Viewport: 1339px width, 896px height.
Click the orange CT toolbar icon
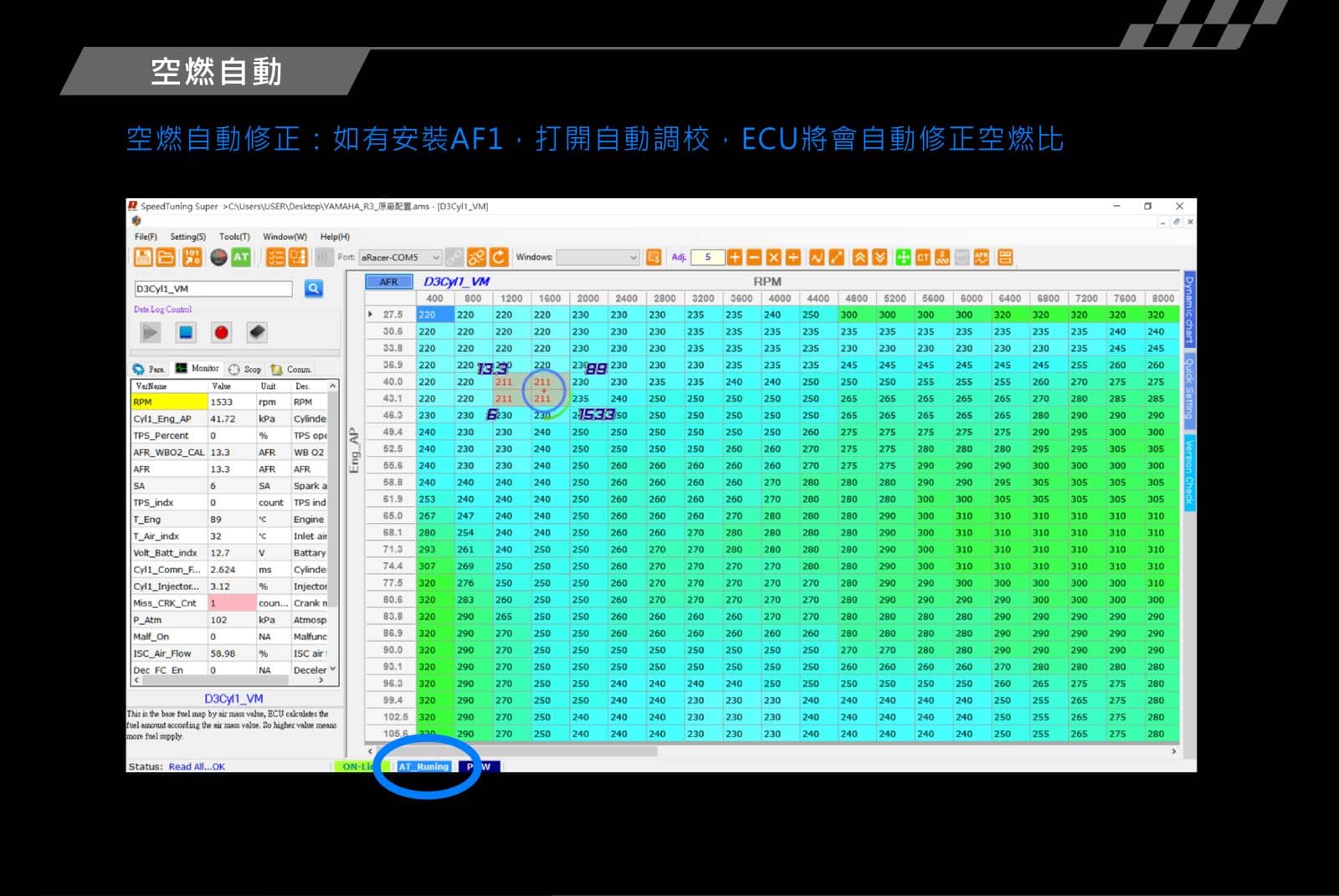point(923,258)
